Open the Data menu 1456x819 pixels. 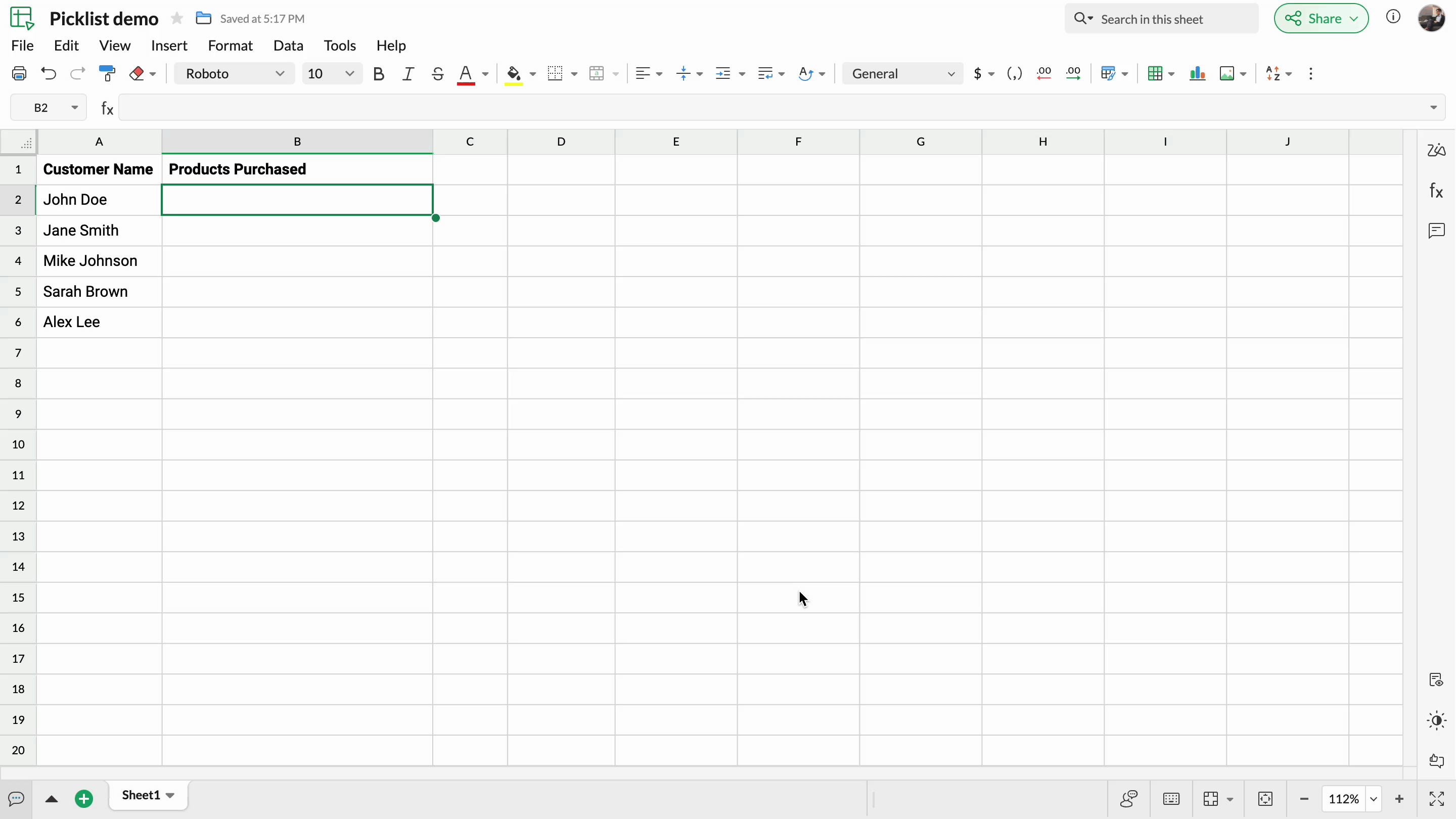tap(288, 45)
